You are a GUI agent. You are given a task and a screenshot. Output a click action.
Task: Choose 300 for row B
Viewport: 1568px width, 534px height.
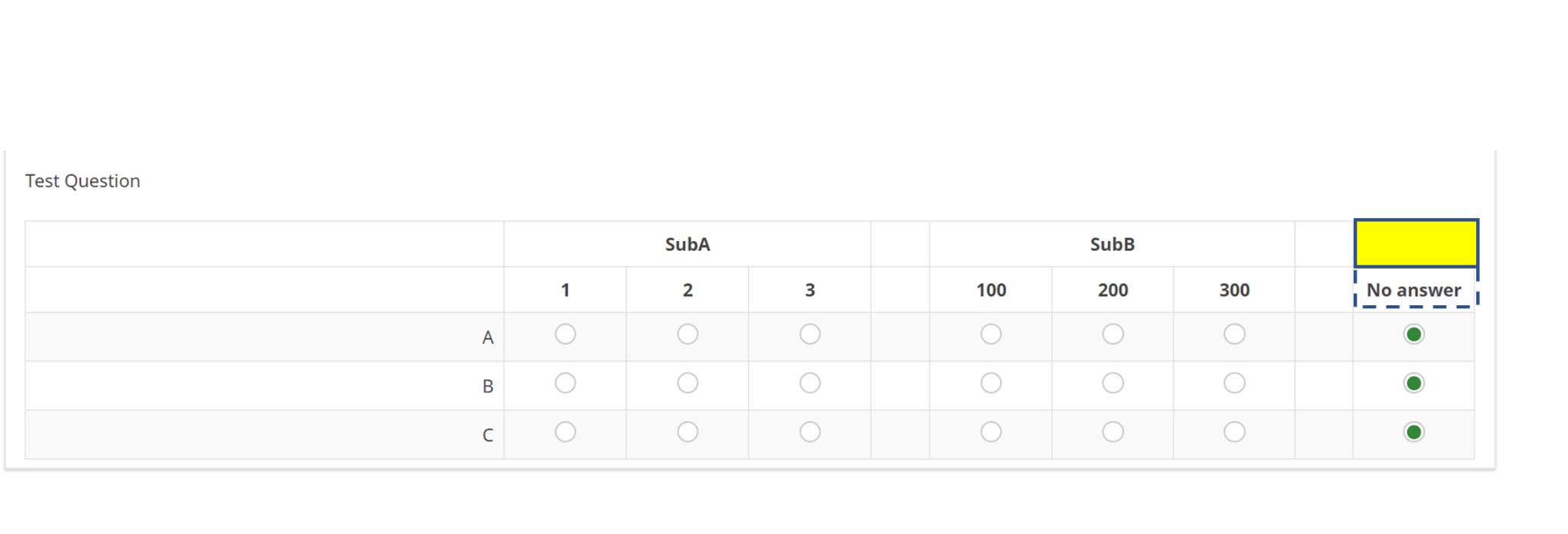(x=1234, y=383)
